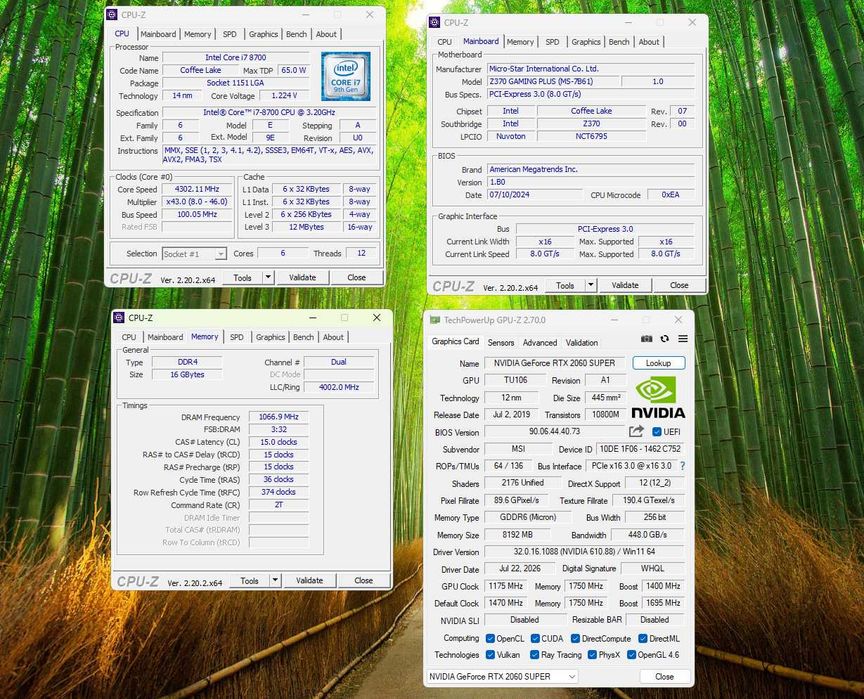864x699 pixels.
Task: Toggle the OpenCL checkbox
Action: [x=490, y=638]
